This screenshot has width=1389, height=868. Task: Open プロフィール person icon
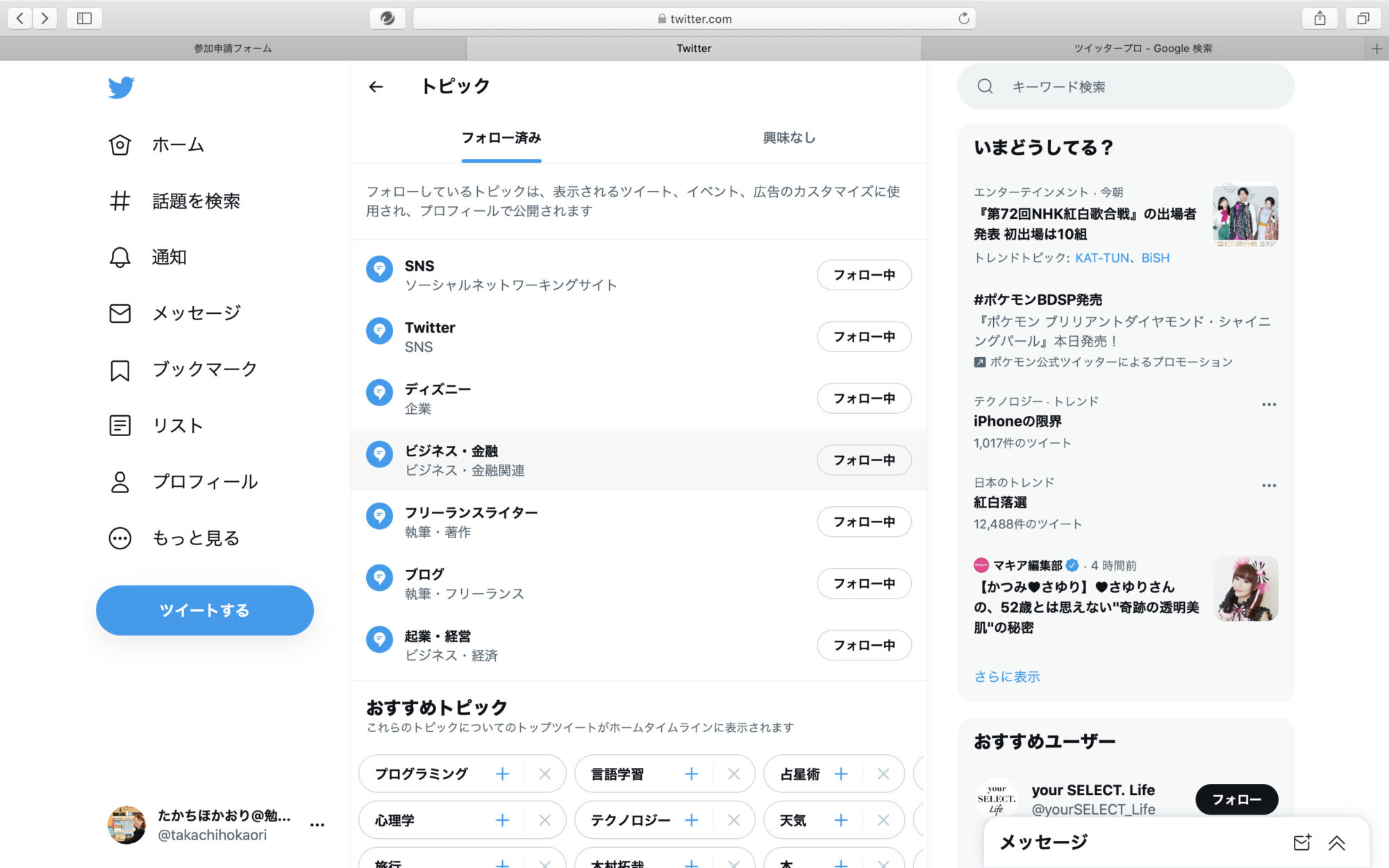pyautogui.click(x=119, y=481)
